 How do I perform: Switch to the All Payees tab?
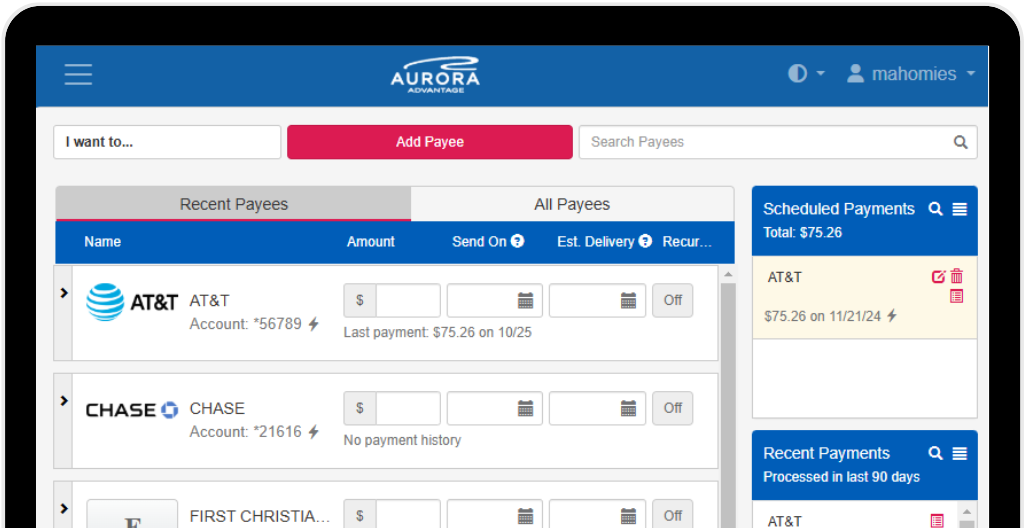point(572,204)
